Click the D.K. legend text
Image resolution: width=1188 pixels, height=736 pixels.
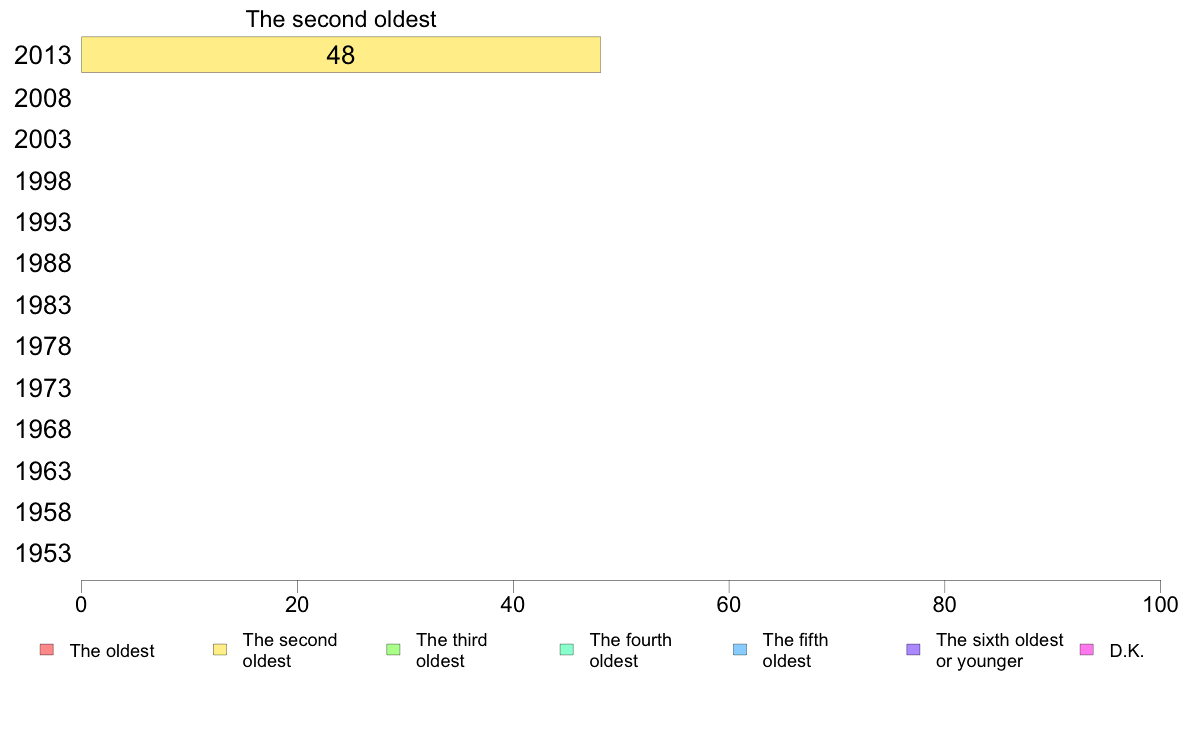pos(1127,651)
